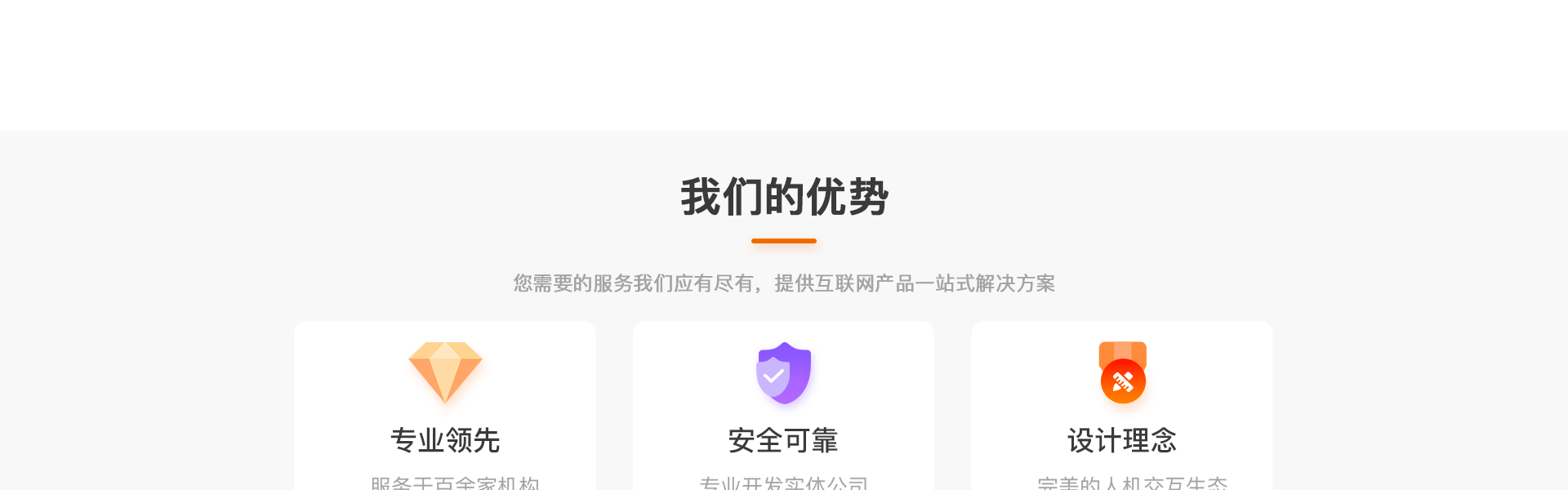Click the blank white area above section
Screen dimensions: 1568x490
pyautogui.click(x=784, y=65)
